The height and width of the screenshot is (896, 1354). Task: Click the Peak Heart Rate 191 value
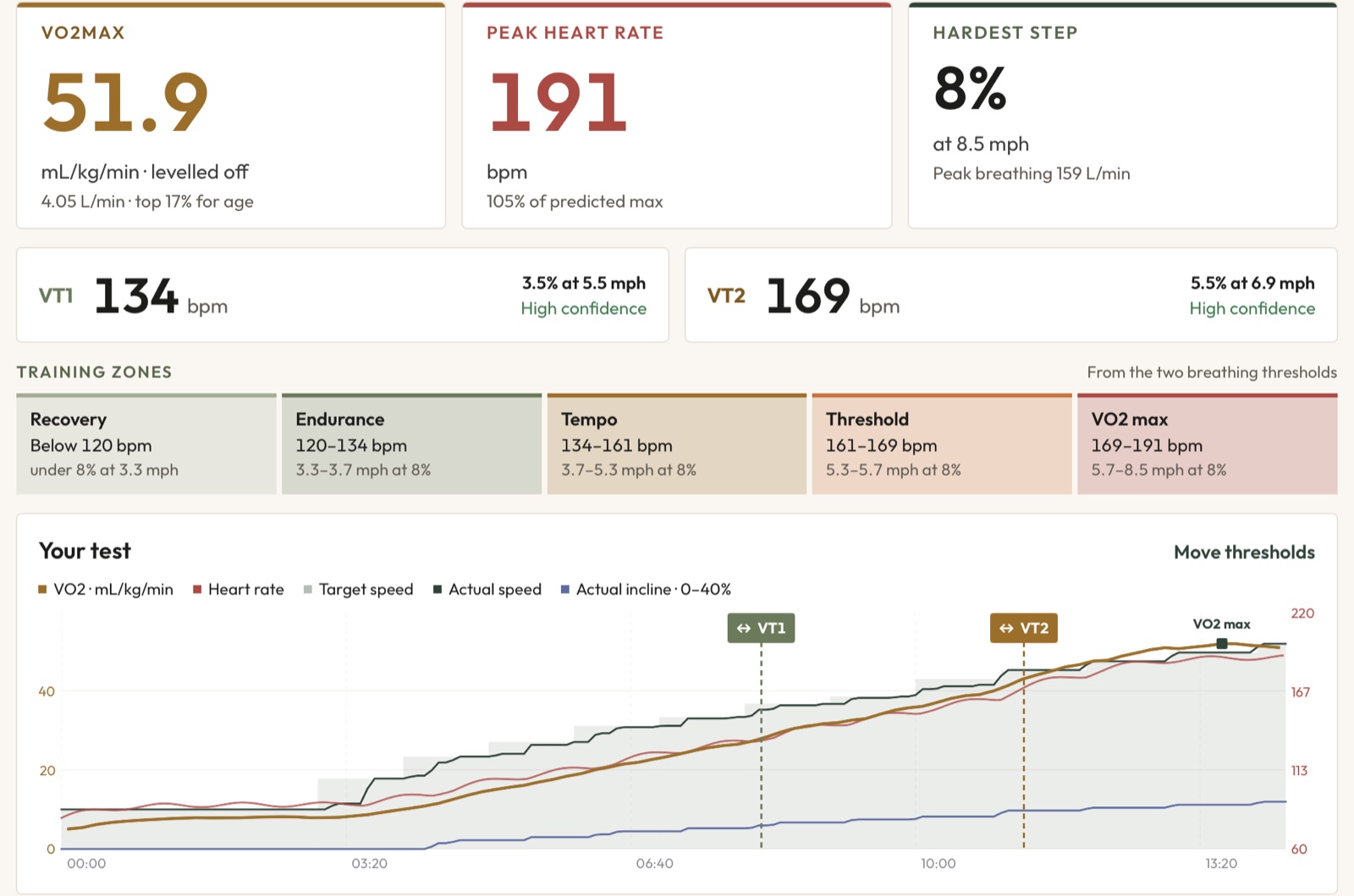(558, 102)
